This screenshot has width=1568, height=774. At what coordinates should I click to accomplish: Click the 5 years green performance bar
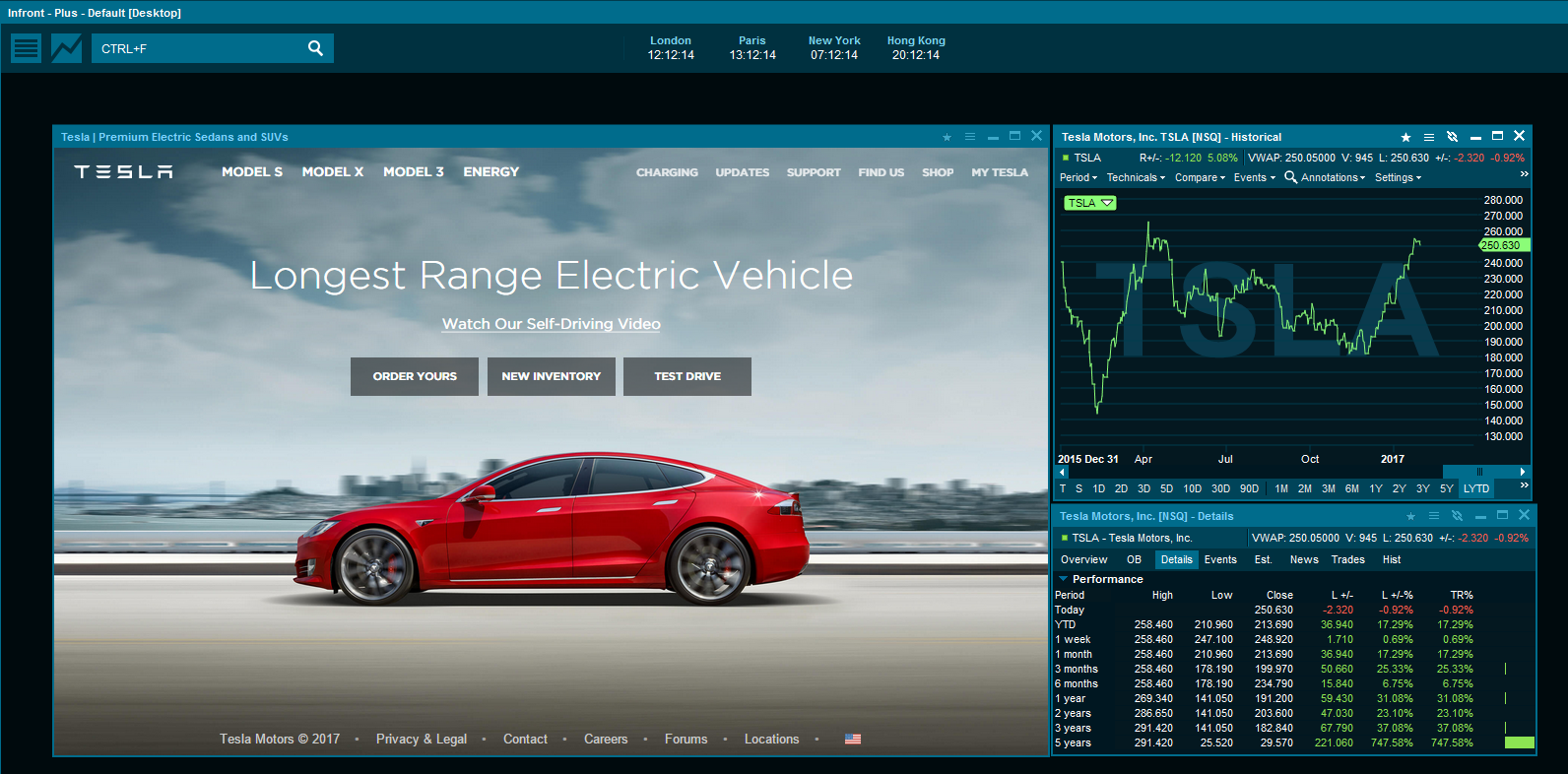[x=1520, y=742]
